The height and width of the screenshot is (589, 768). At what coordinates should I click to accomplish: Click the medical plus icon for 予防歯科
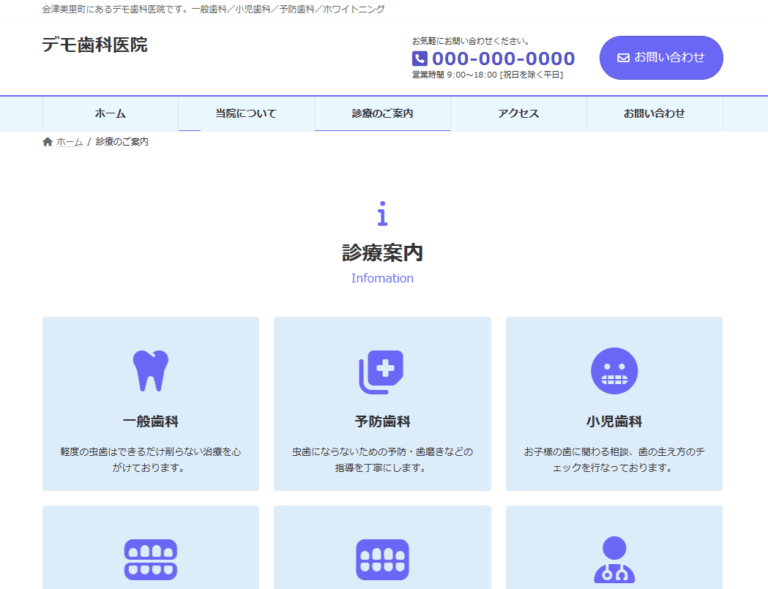point(381,371)
